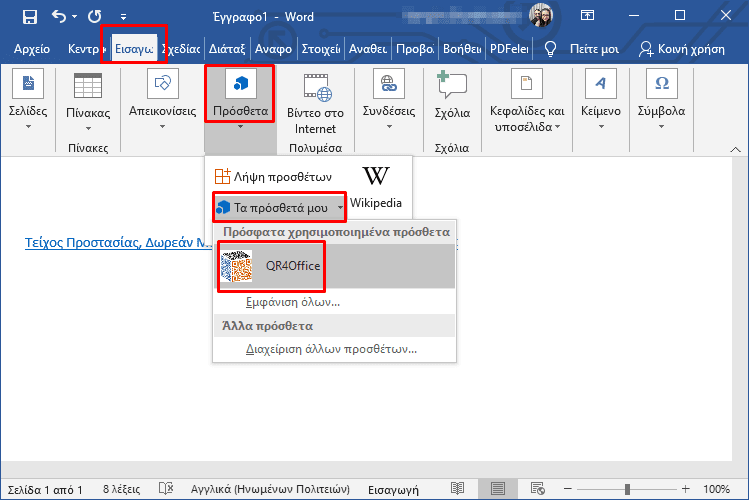Open the Σελίδες pages dropdown
This screenshot has width=749, height=500.
click(28, 99)
